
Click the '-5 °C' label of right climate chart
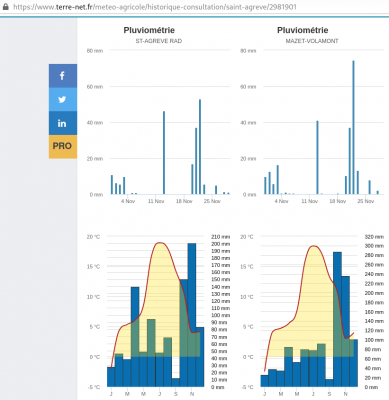[x=247, y=387]
